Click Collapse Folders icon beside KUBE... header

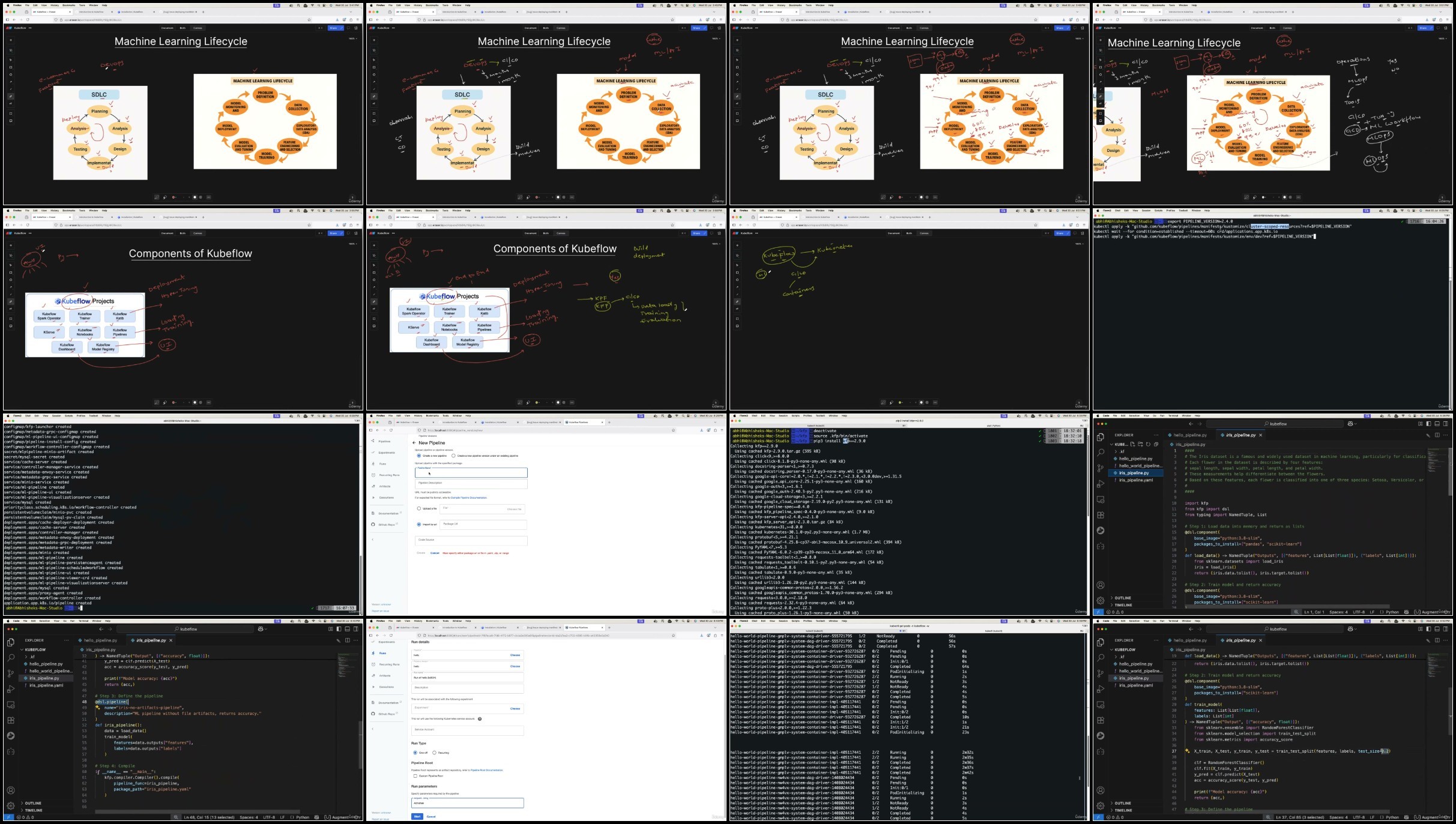[x=1156, y=444]
